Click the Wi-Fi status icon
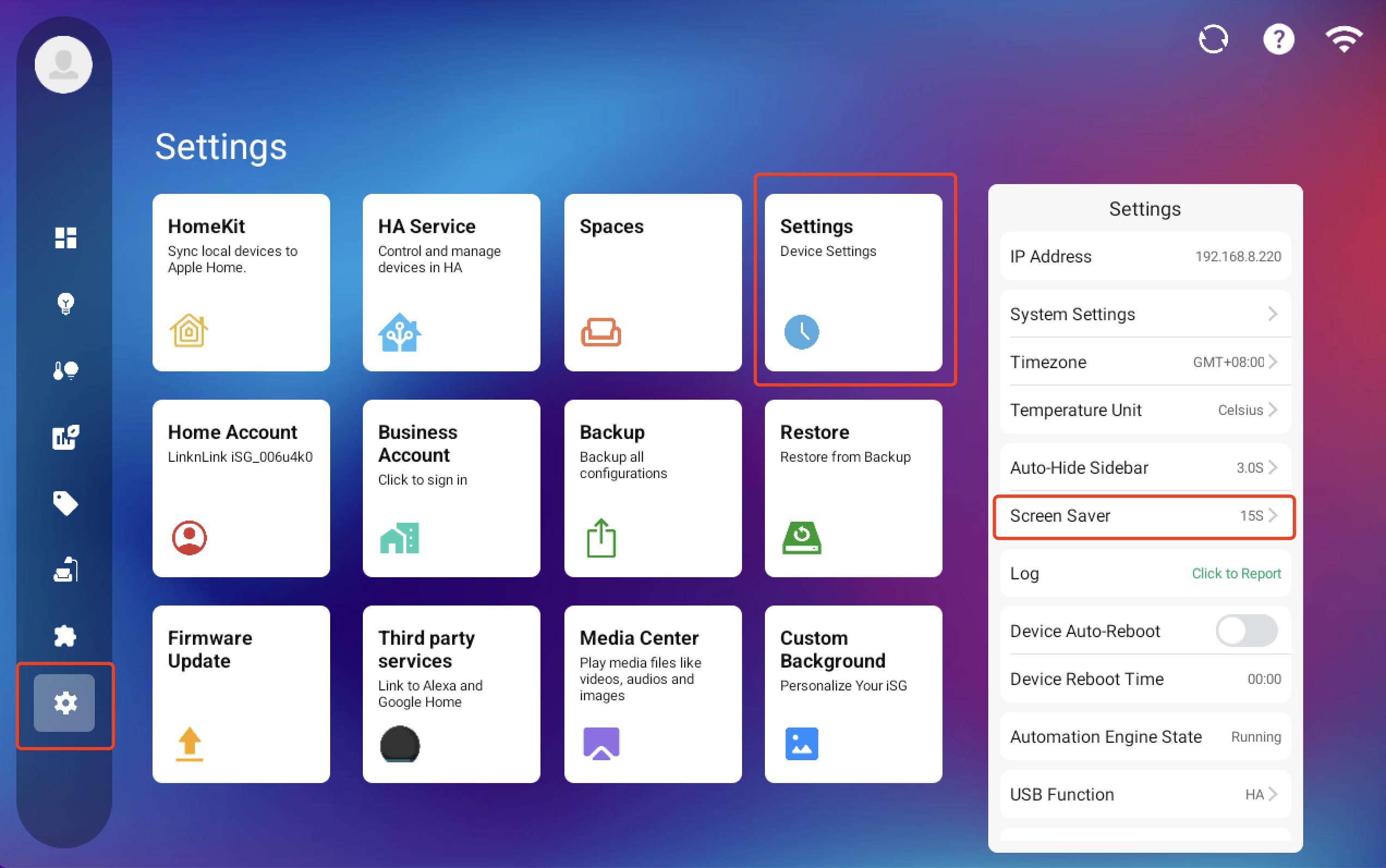 [x=1344, y=40]
